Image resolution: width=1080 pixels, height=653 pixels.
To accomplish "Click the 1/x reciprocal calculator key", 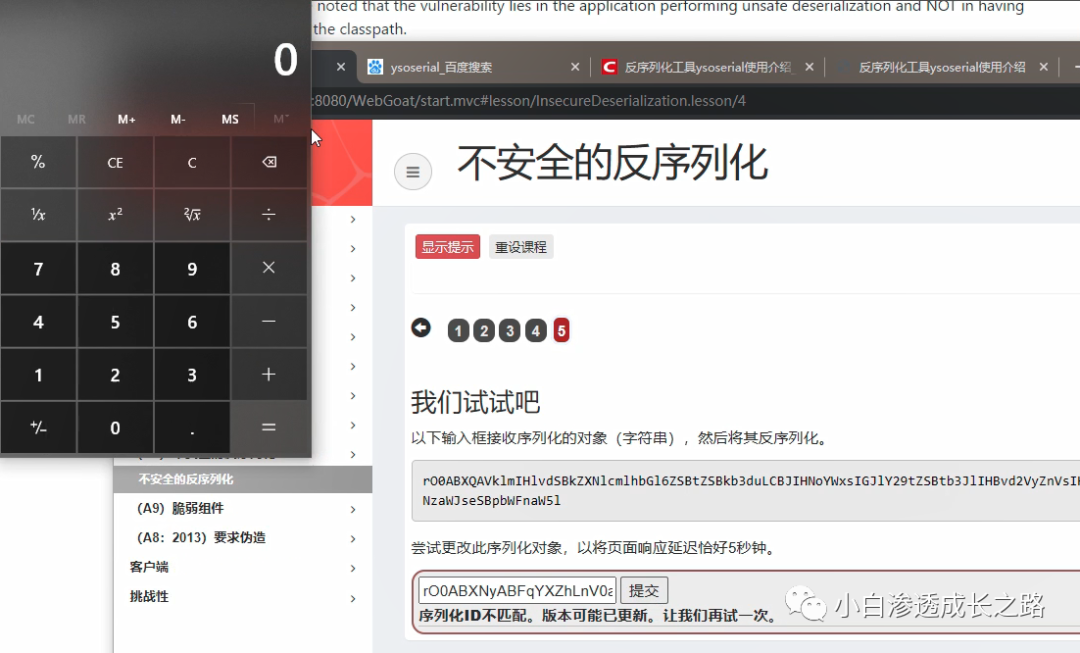I will pyautogui.click(x=39, y=214).
